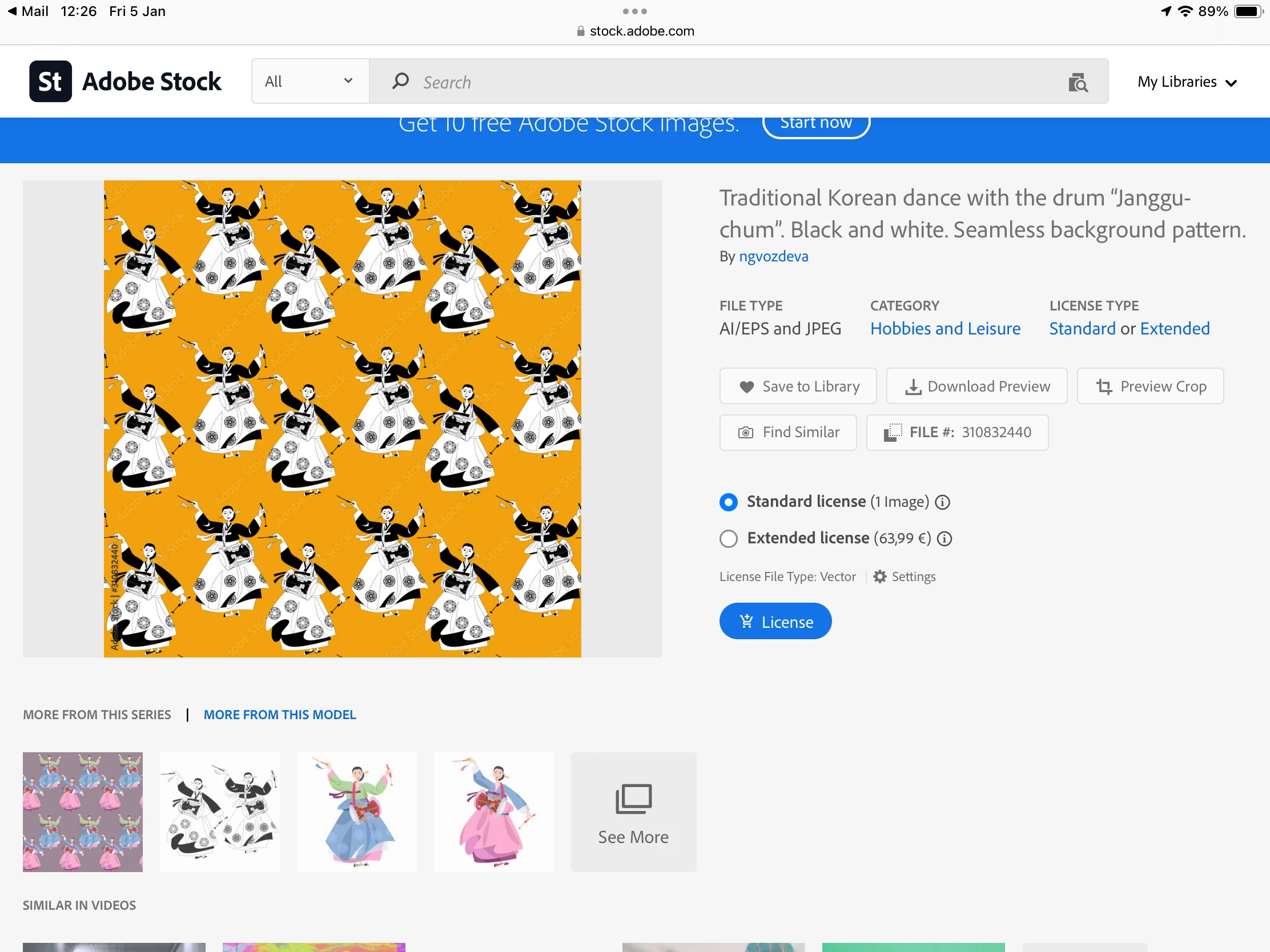
Task: Tap the three-dot menu at top center
Action: pyautogui.click(x=634, y=11)
